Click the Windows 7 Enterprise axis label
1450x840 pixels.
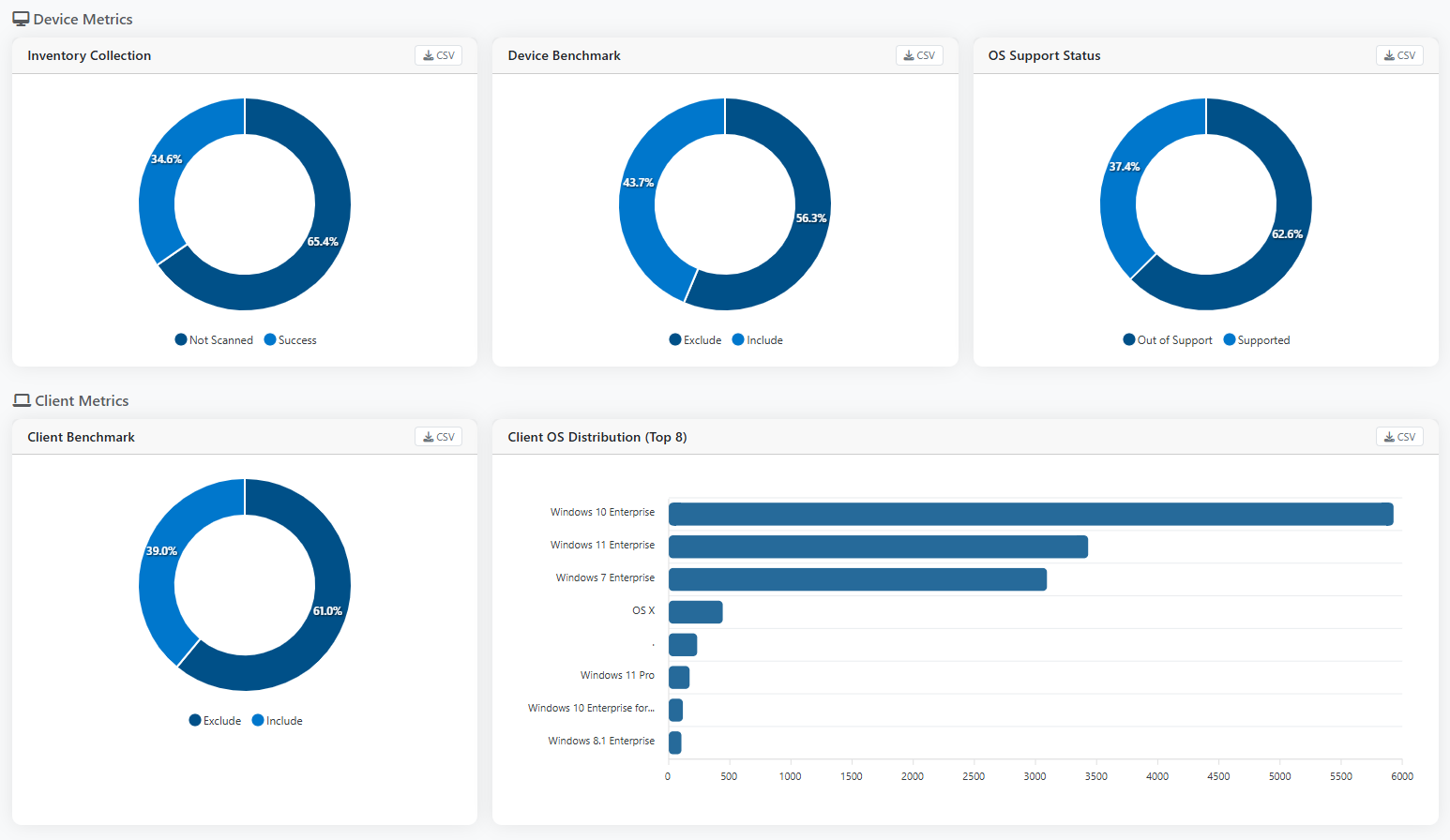pos(605,577)
